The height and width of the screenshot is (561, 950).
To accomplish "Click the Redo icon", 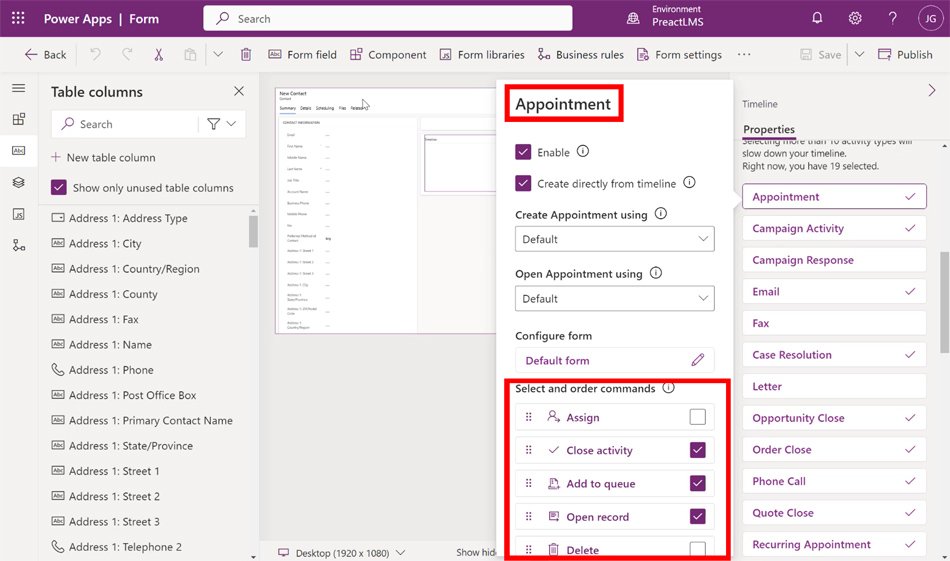I will click(127, 55).
